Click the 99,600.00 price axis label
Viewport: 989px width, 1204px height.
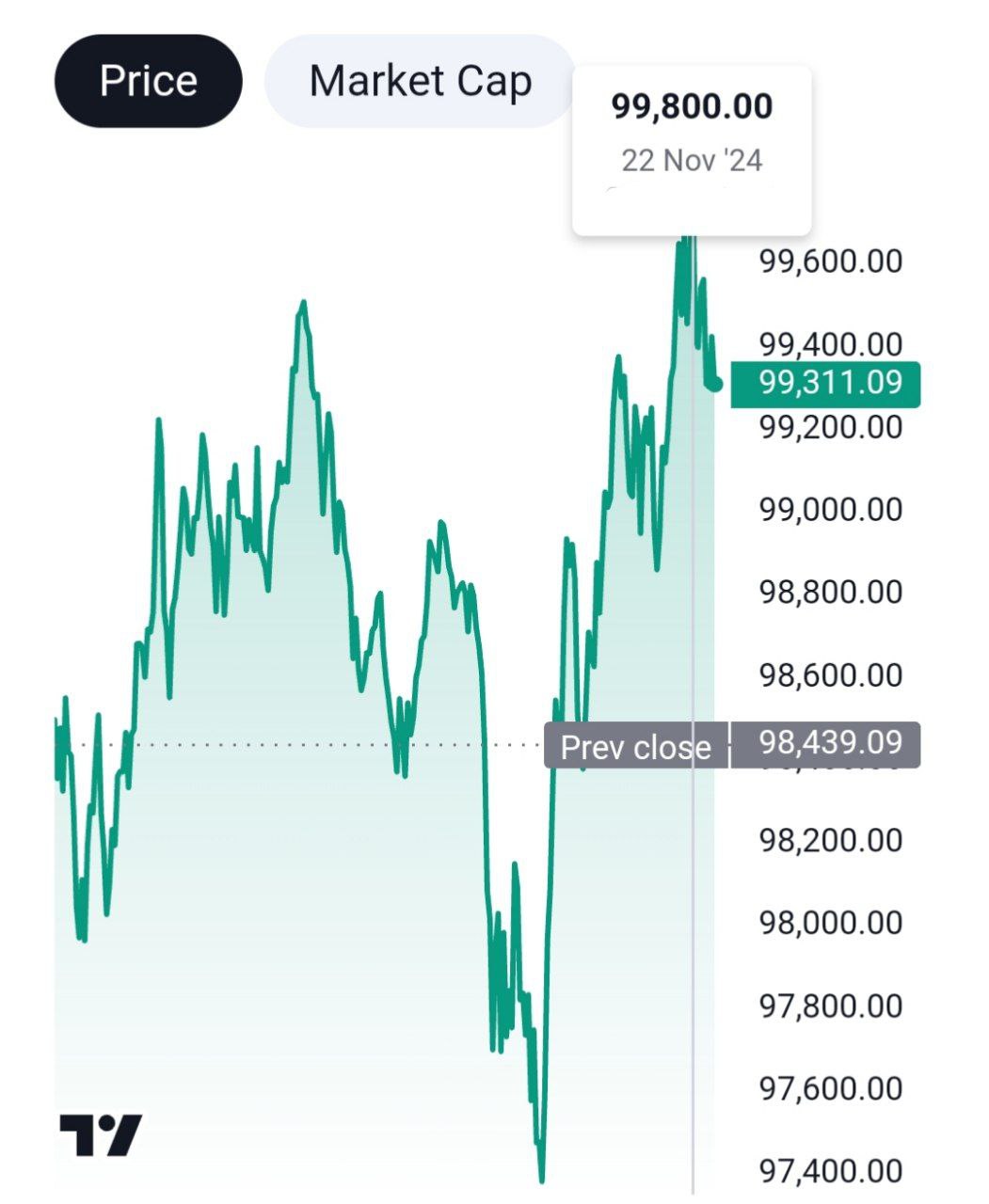coord(831,261)
